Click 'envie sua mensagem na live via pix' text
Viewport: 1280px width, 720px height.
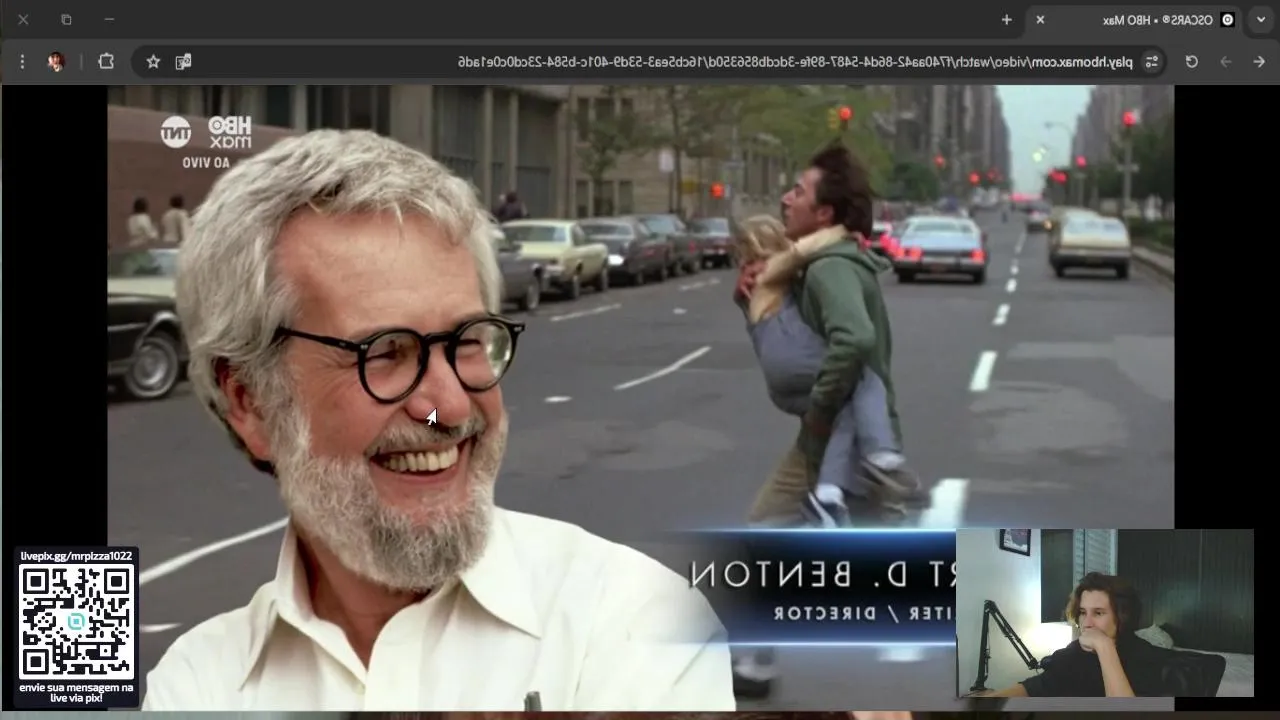coord(77,692)
